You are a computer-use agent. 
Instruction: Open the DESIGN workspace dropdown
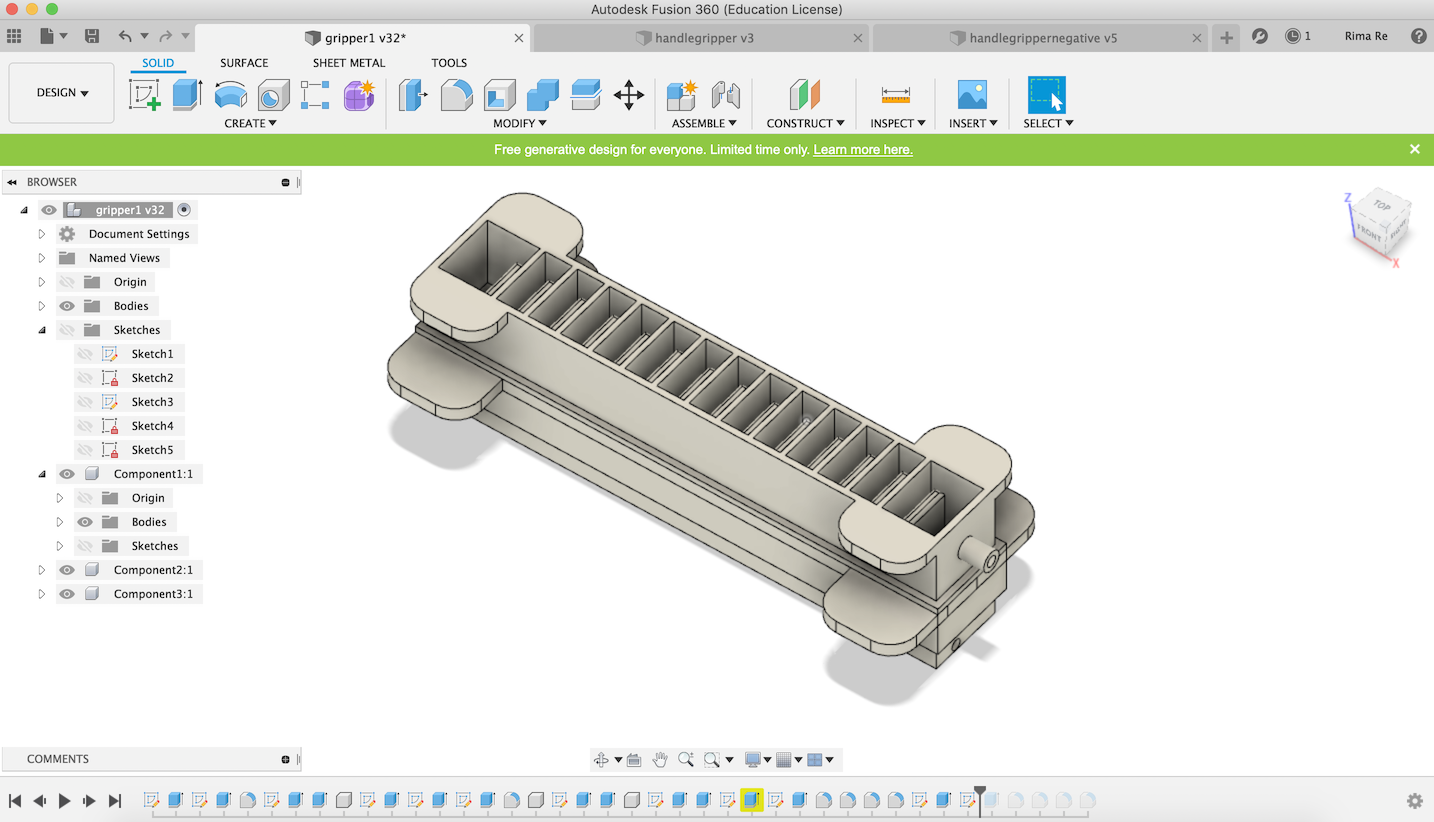click(62, 93)
